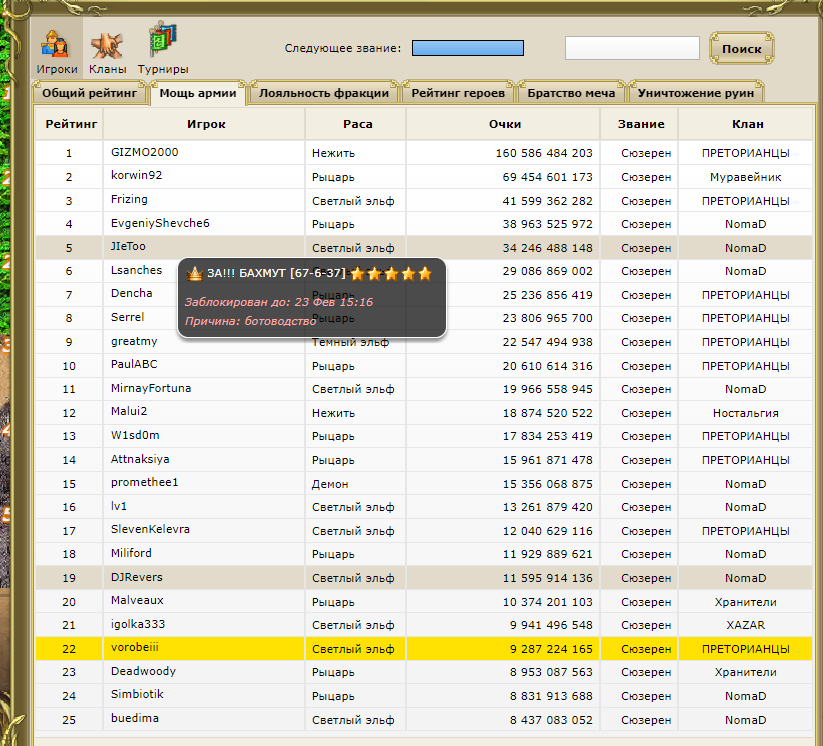Open the Игроки players ranking icon
The height and width of the screenshot is (746, 823).
[x=57, y=52]
